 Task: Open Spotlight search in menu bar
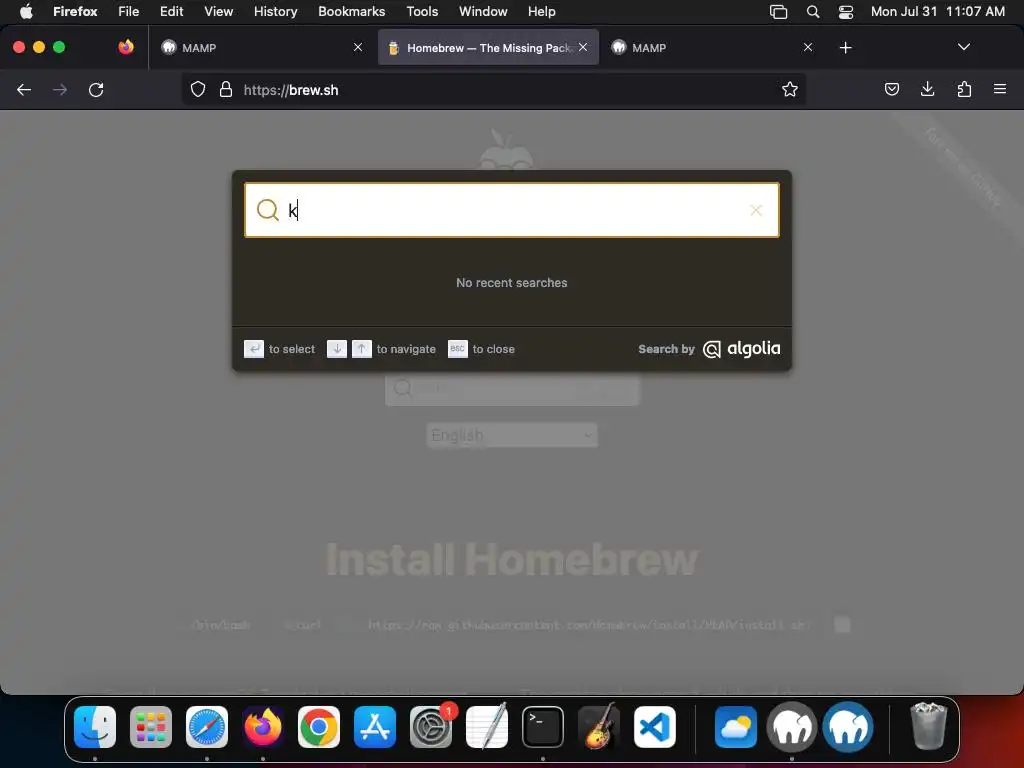(812, 11)
